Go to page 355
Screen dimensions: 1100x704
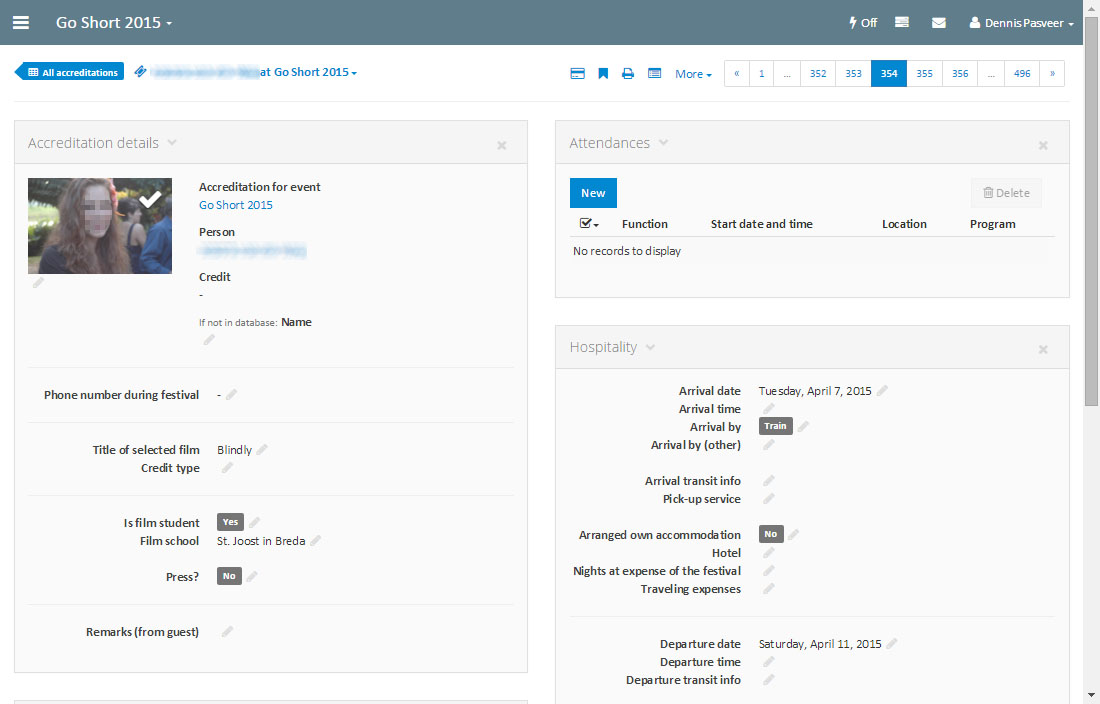click(924, 74)
